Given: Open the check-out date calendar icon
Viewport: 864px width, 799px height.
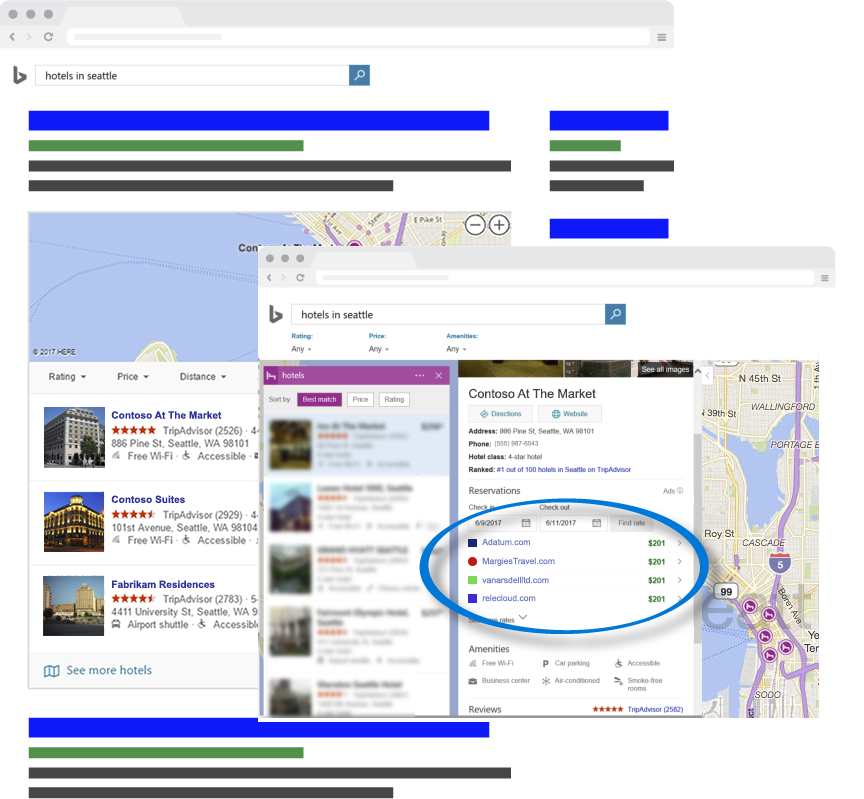Looking at the screenshot, I should point(596,523).
